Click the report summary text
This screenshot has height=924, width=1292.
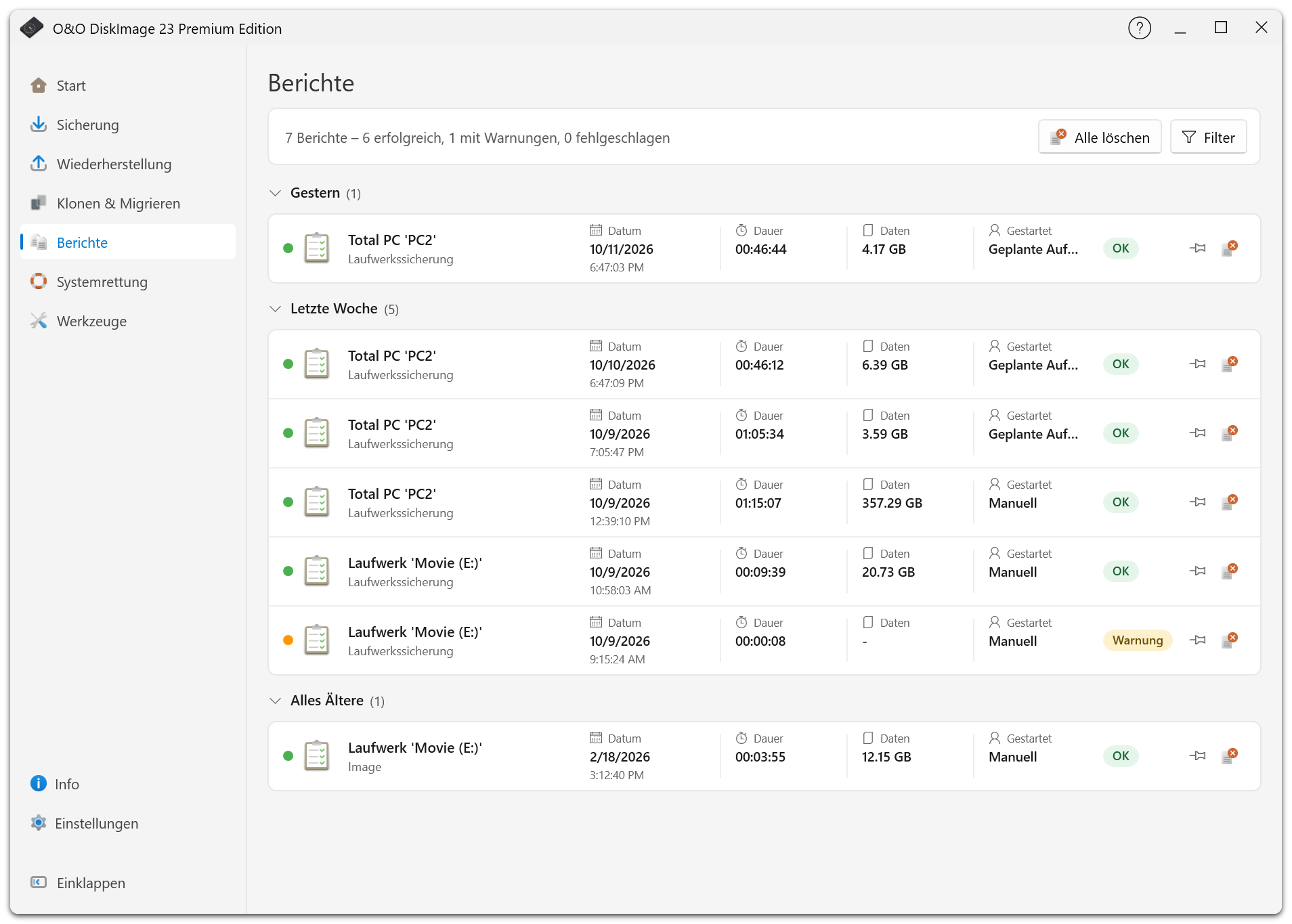pyautogui.click(x=477, y=138)
